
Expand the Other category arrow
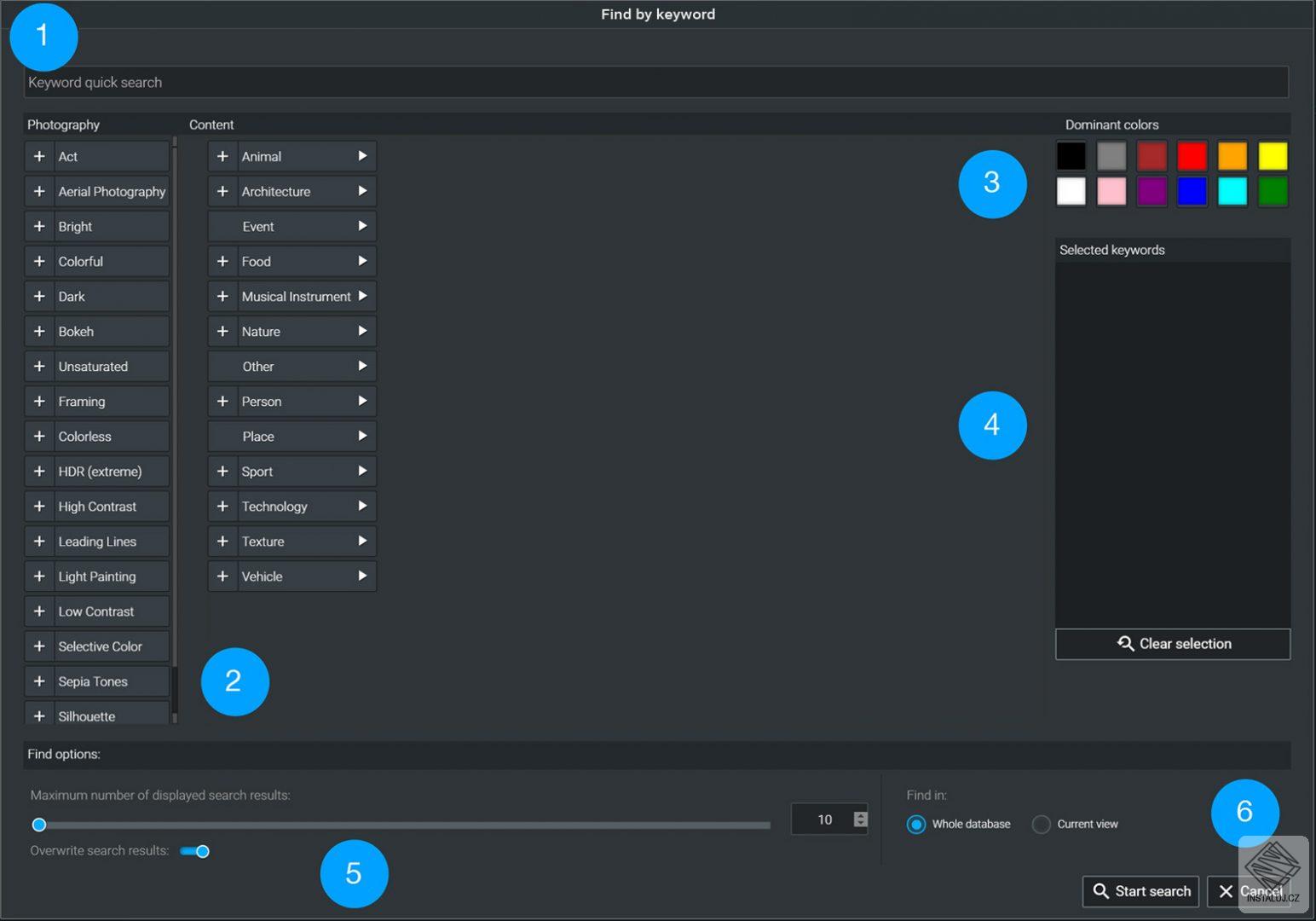coord(362,366)
